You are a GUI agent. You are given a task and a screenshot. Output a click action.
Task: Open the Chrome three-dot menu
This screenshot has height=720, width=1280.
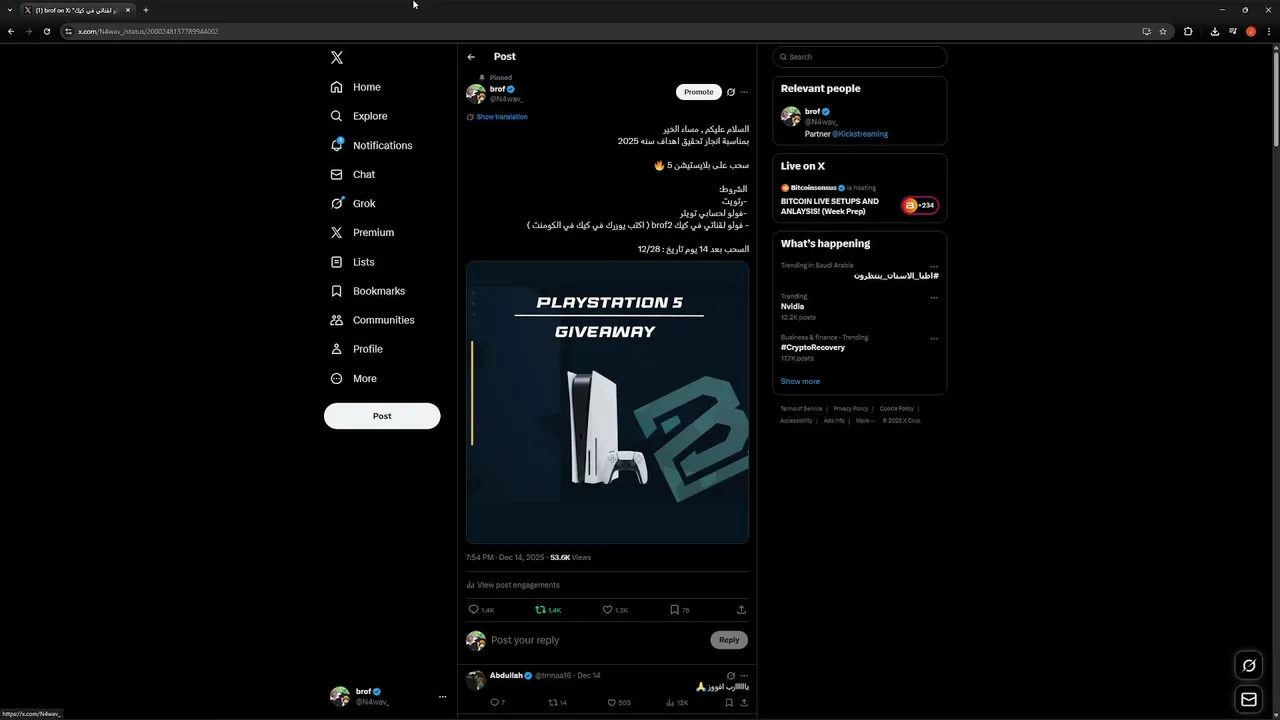pyautogui.click(x=1268, y=31)
